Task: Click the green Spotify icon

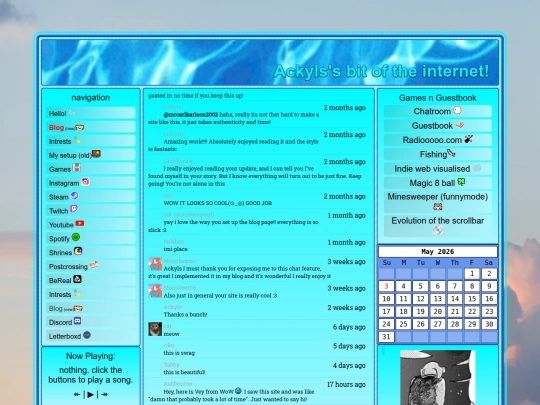Action: point(76,237)
